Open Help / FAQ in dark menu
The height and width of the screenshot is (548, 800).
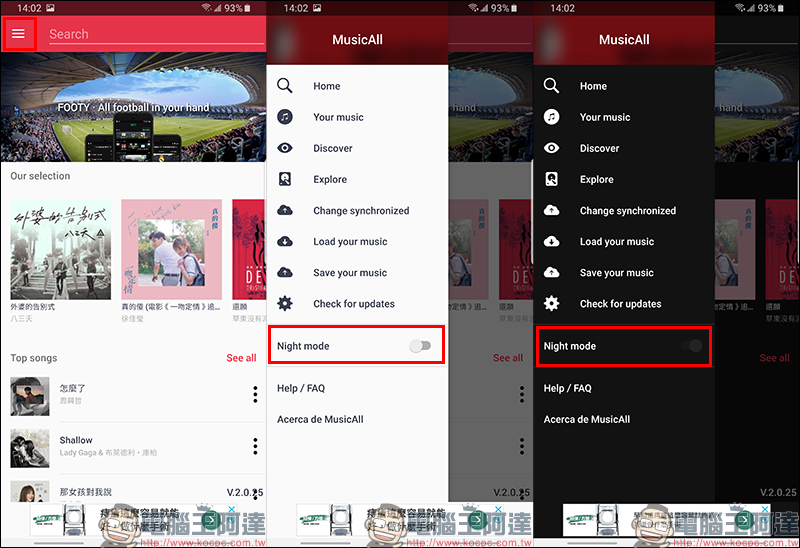pyautogui.click(x=567, y=388)
